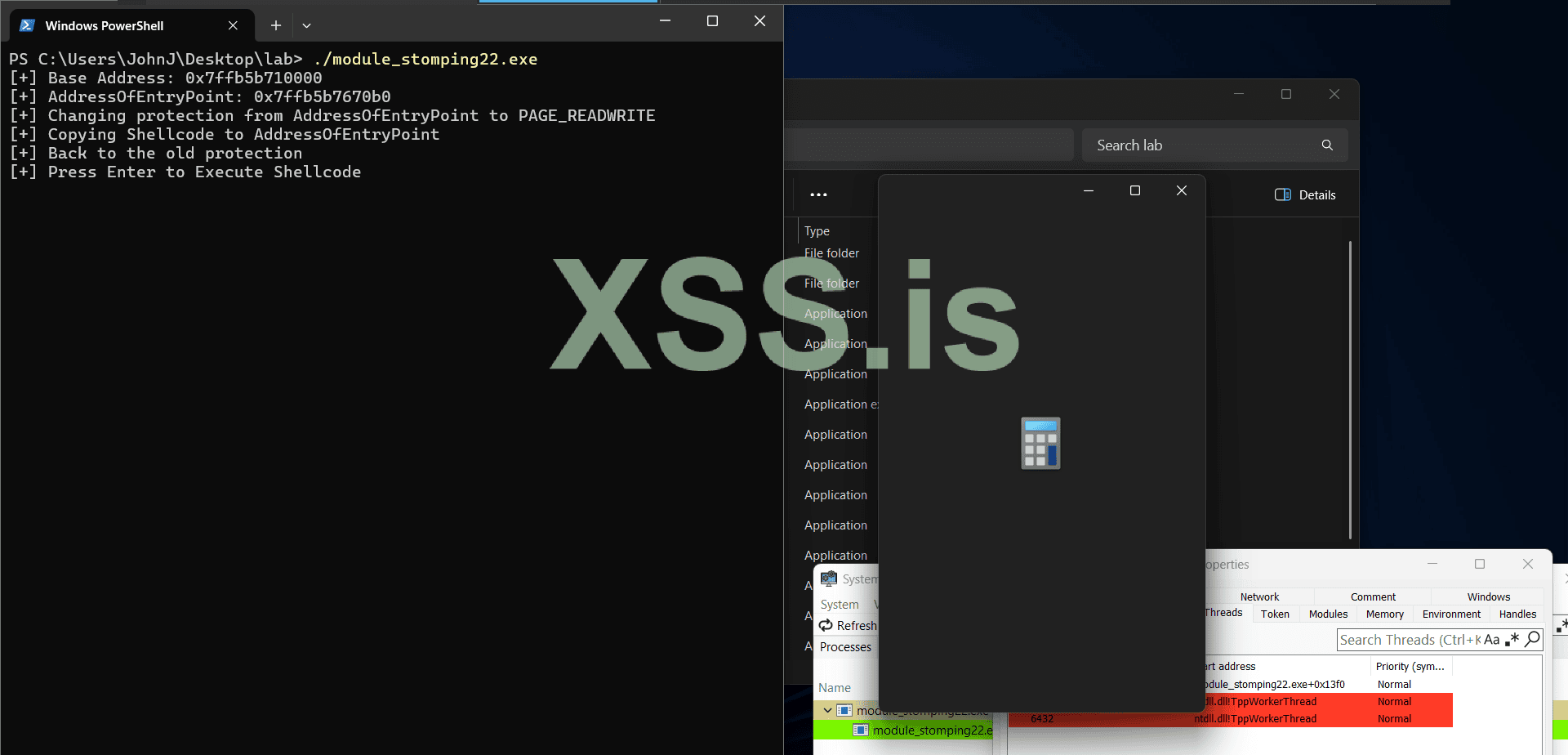Open the new tab dropdown in the terminal

[306, 25]
